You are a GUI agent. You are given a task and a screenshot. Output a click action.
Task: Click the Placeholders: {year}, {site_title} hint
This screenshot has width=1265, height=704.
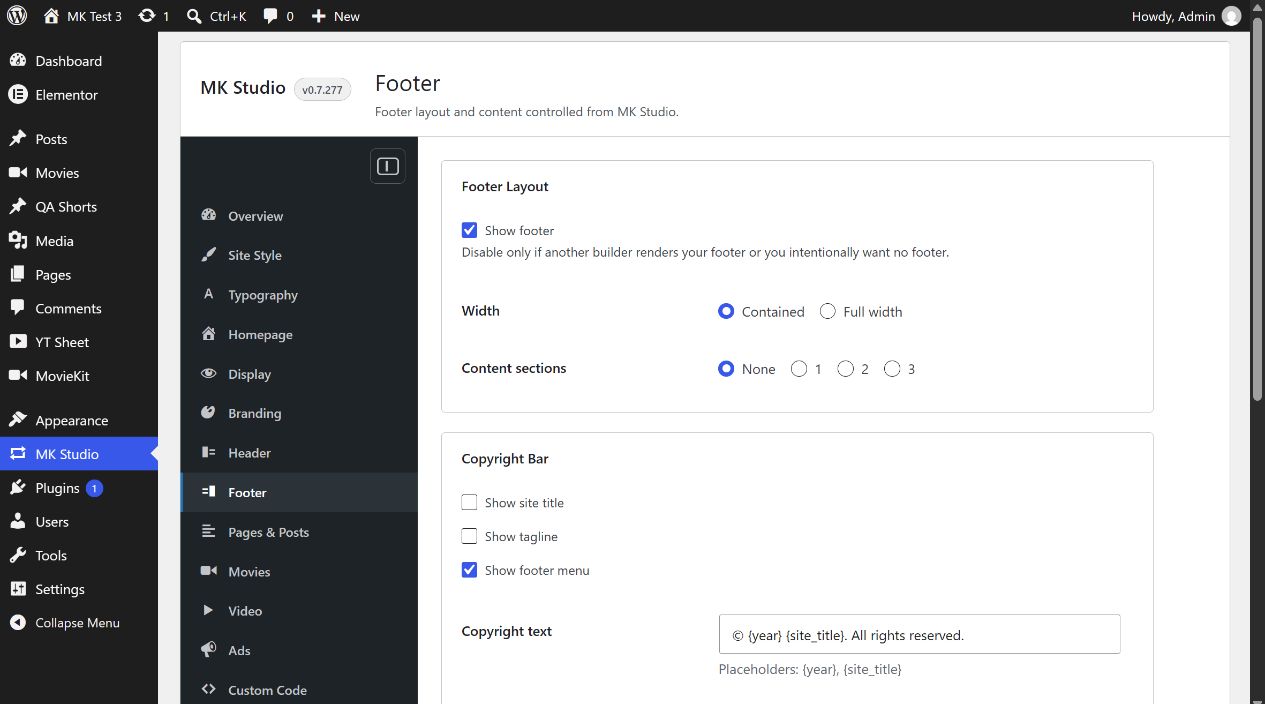pyautogui.click(x=810, y=669)
